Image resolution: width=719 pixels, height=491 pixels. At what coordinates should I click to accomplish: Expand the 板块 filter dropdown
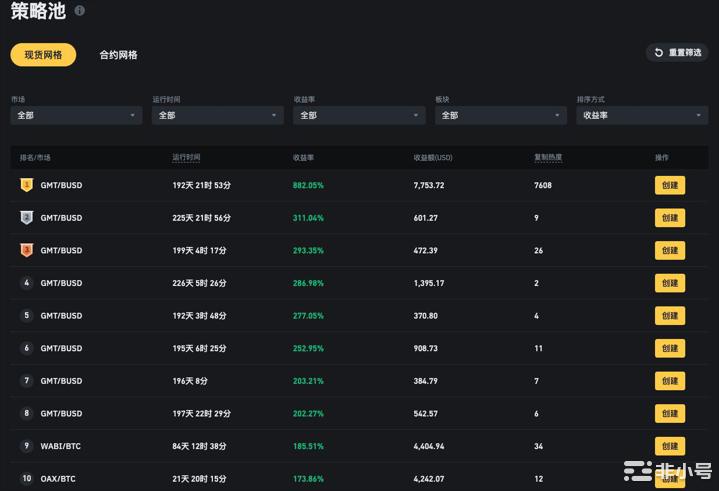point(500,116)
